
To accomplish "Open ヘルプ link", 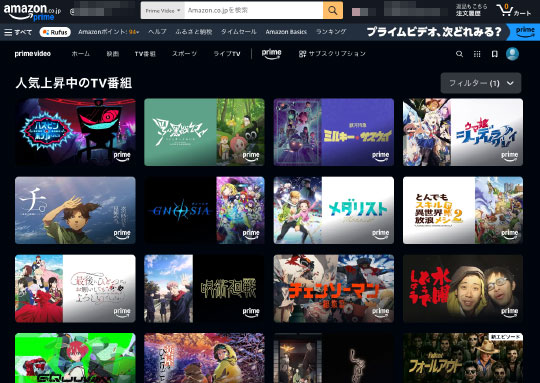I will 157,32.
